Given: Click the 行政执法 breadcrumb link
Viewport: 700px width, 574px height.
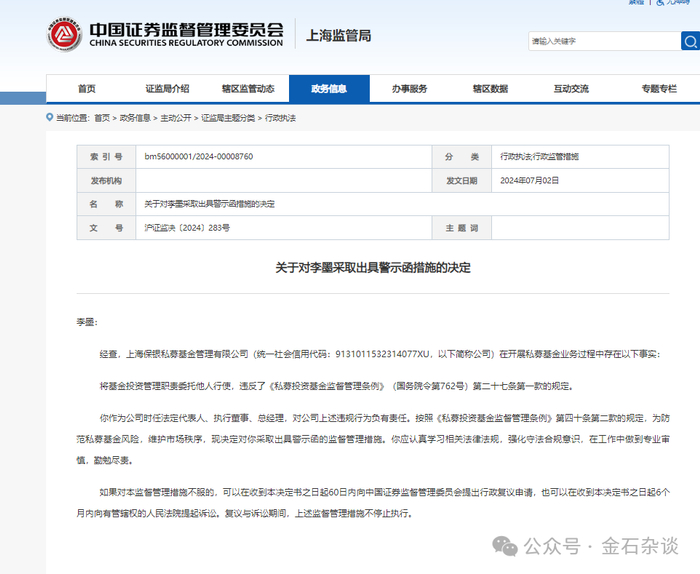Looking at the screenshot, I should point(280,118).
